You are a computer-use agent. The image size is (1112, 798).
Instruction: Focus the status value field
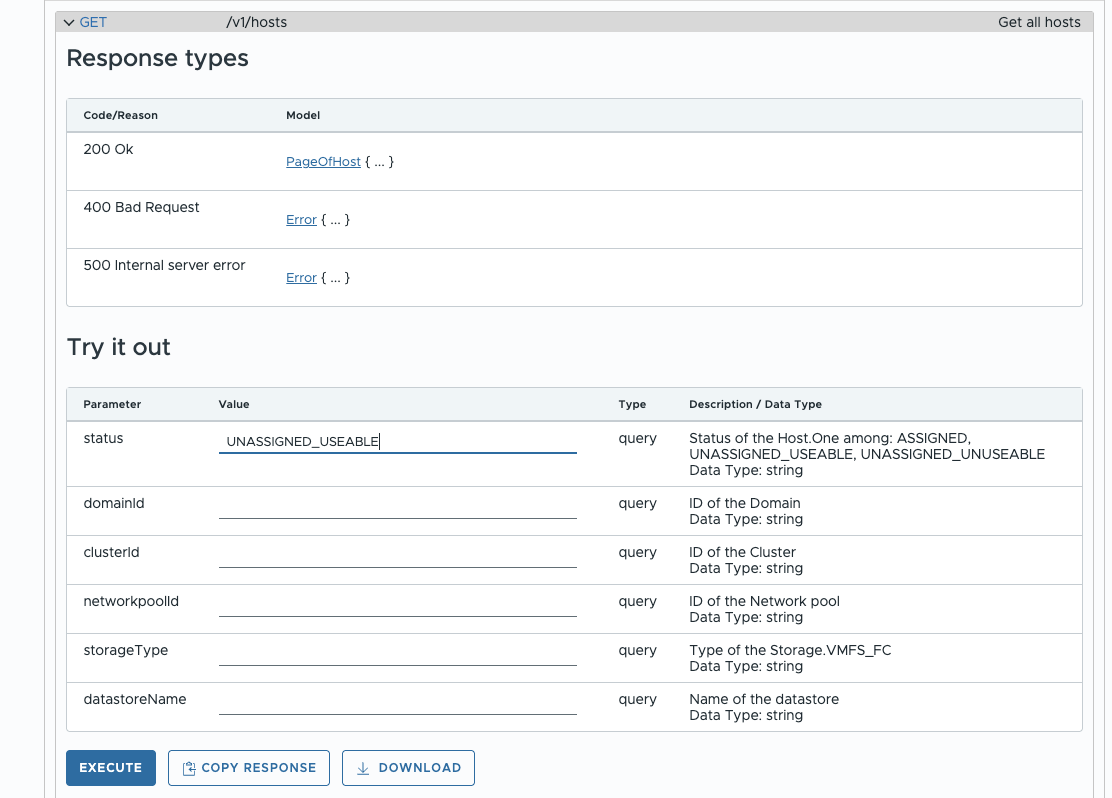tap(397, 441)
